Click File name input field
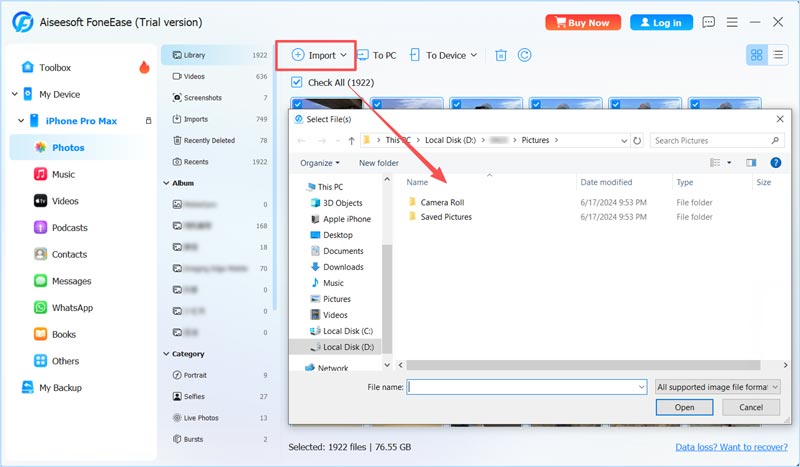800x467 pixels. pyautogui.click(x=527, y=387)
